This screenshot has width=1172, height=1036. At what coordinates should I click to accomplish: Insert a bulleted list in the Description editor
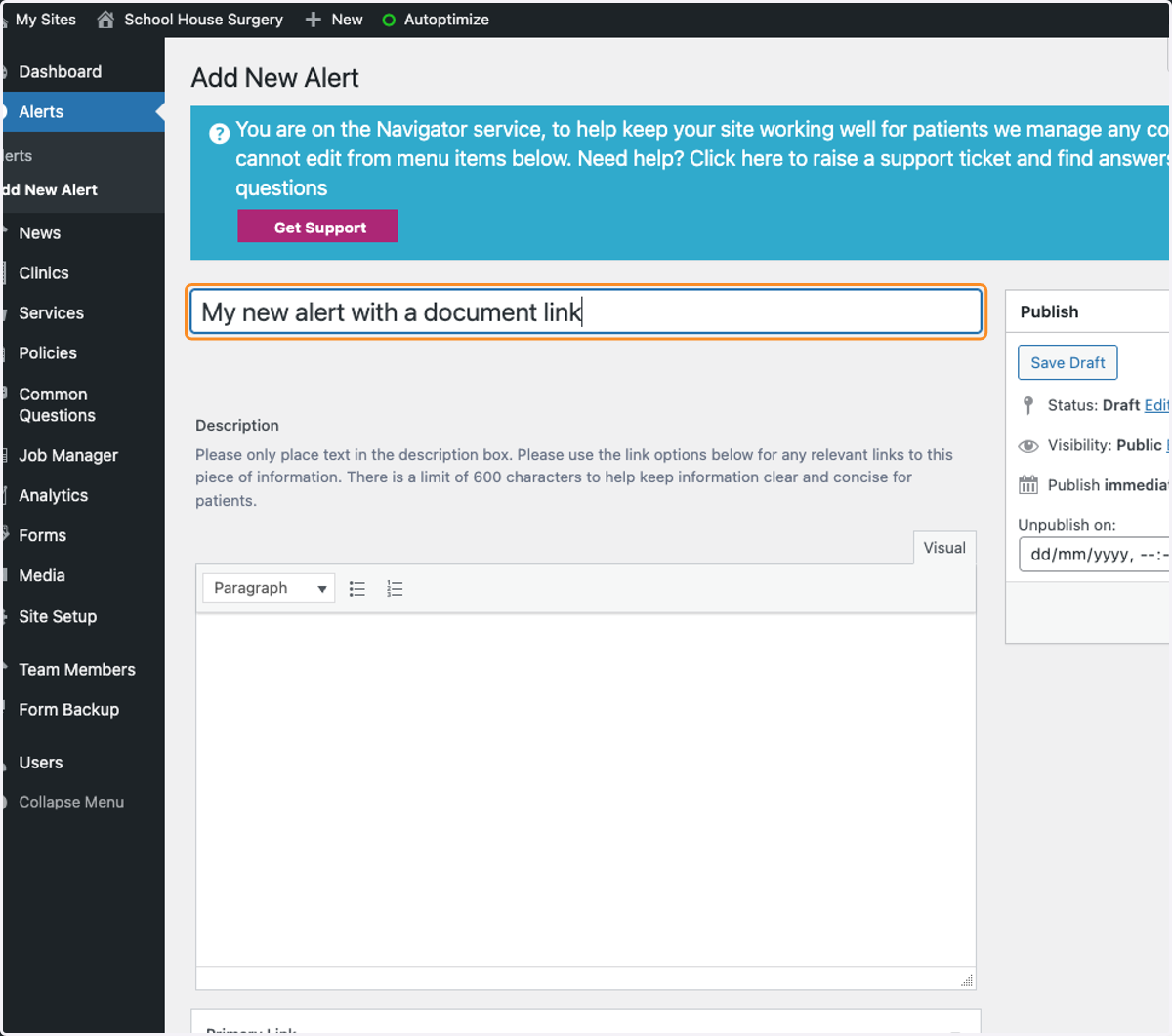(x=357, y=589)
